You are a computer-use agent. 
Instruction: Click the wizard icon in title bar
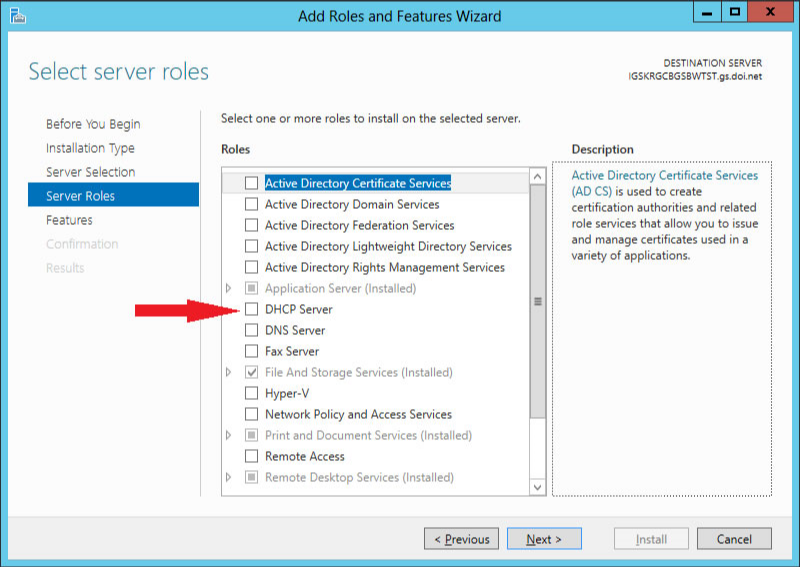click(17, 16)
